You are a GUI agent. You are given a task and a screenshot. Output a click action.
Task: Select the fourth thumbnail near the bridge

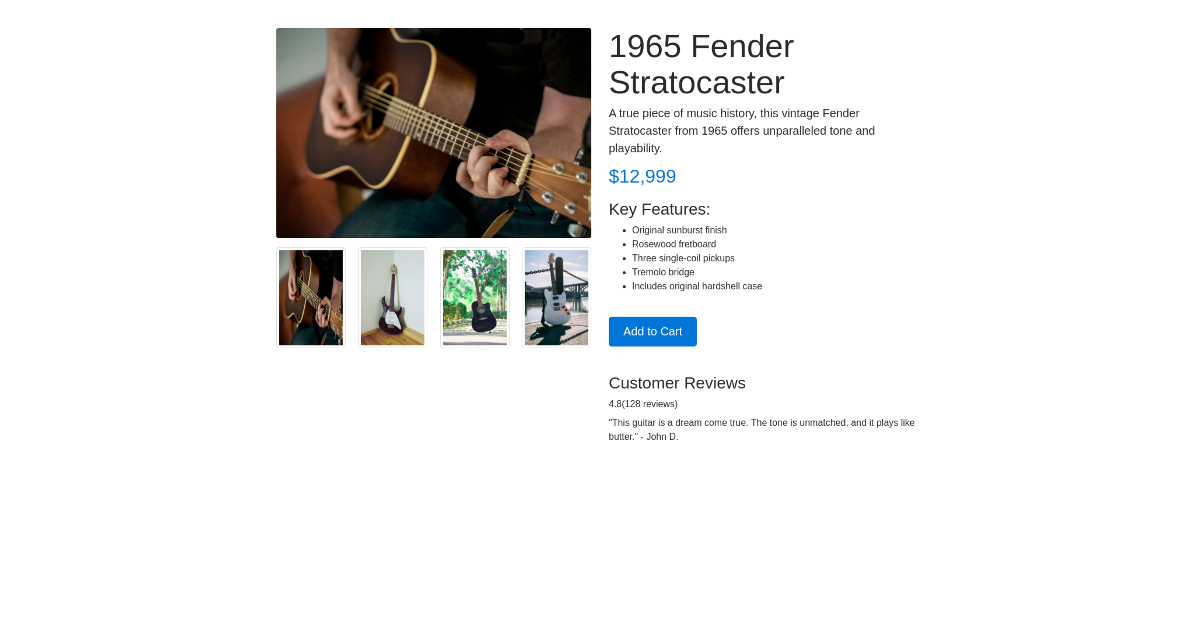coord(556,296)
